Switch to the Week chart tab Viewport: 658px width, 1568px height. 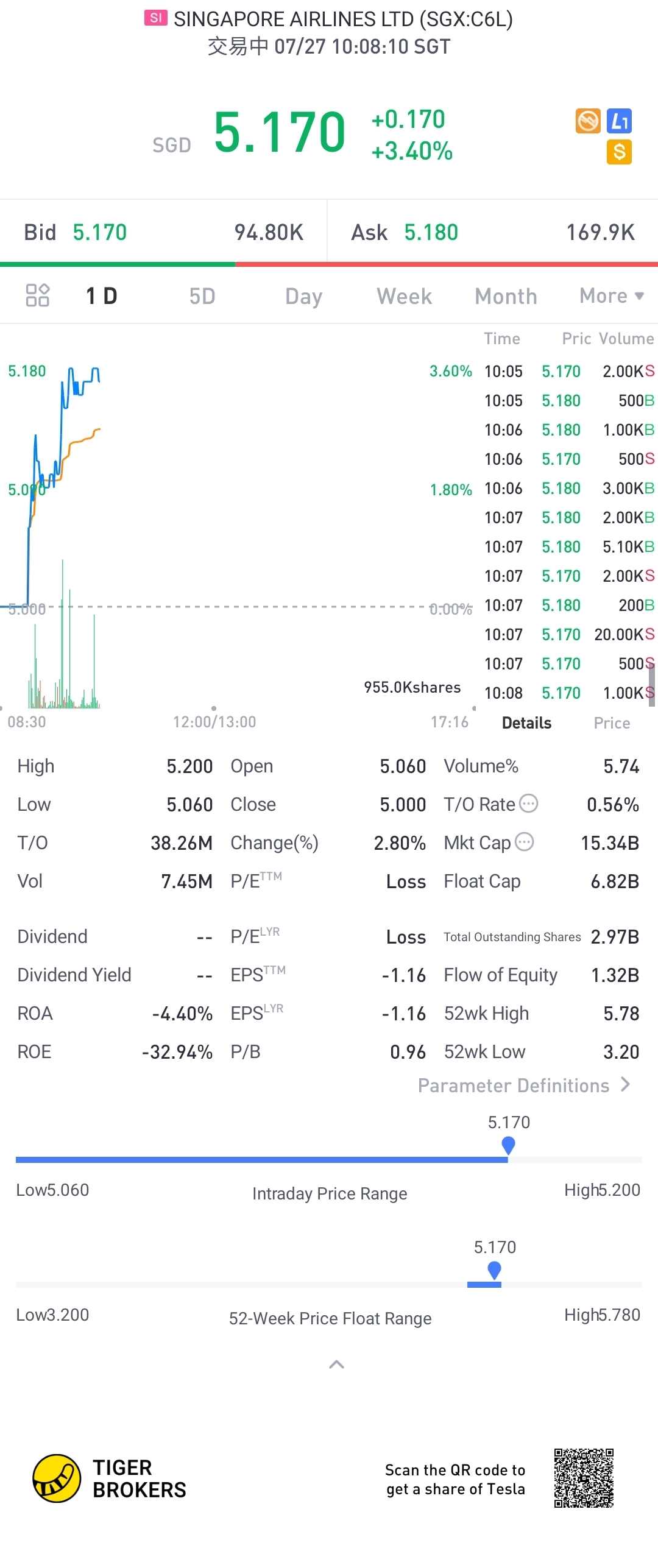click(404, 296)
